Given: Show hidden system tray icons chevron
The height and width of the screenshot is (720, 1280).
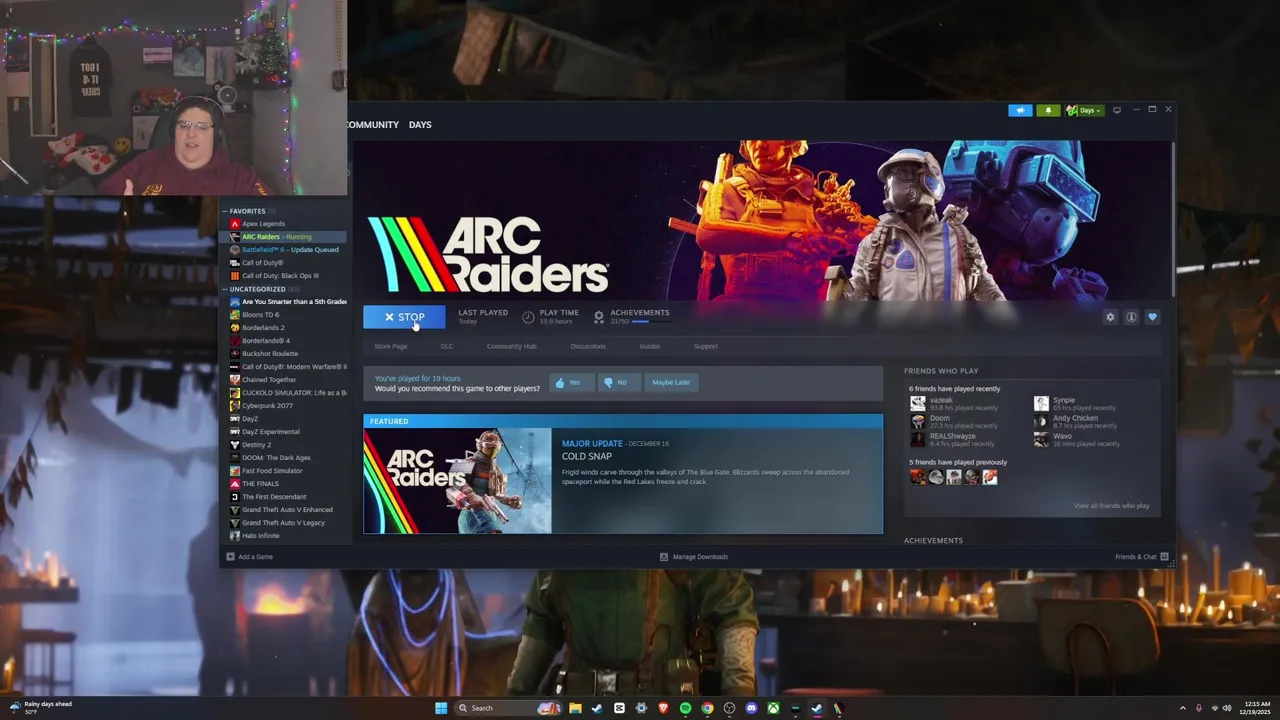Looking at the screenshot, I should 1183,708.
